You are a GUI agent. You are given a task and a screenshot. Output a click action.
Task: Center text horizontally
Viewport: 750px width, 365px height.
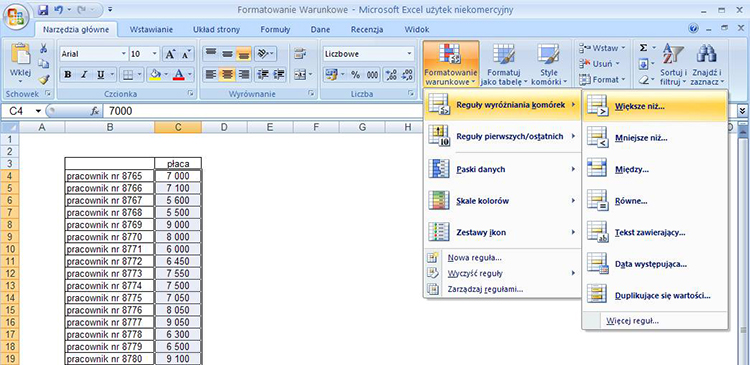227,75
